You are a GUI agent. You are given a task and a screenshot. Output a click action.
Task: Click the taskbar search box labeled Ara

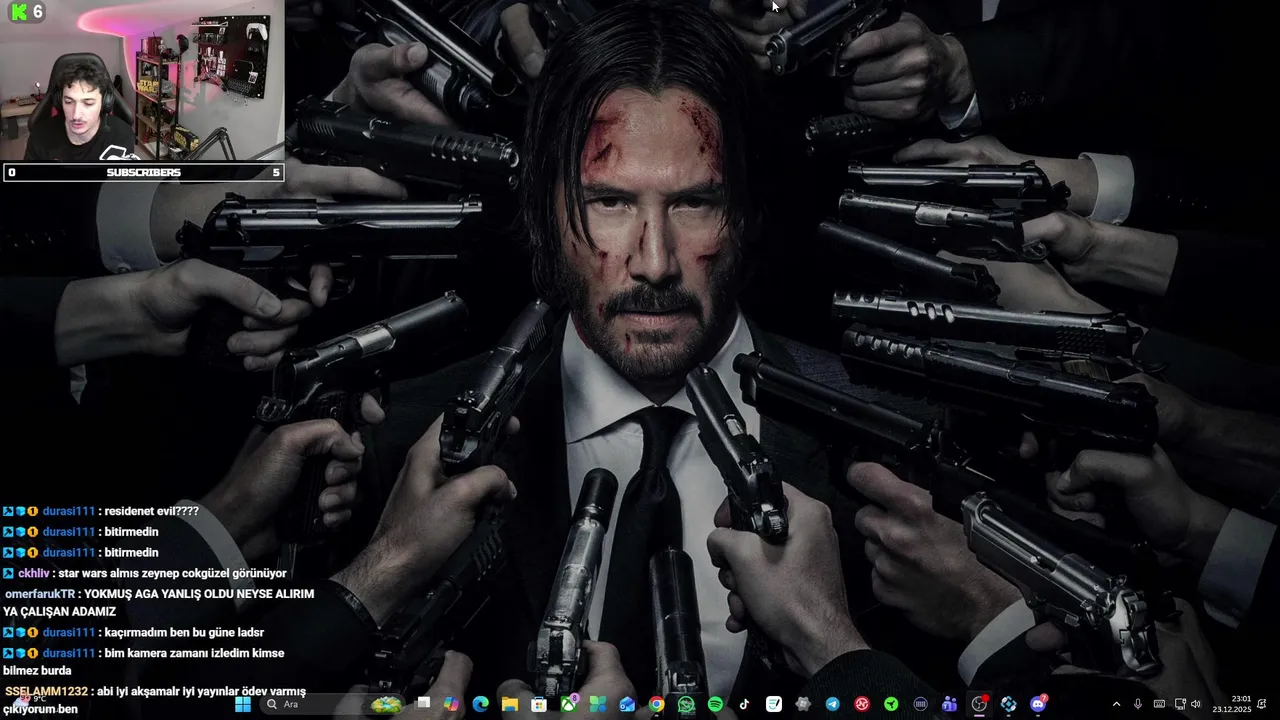pos(334,704)
